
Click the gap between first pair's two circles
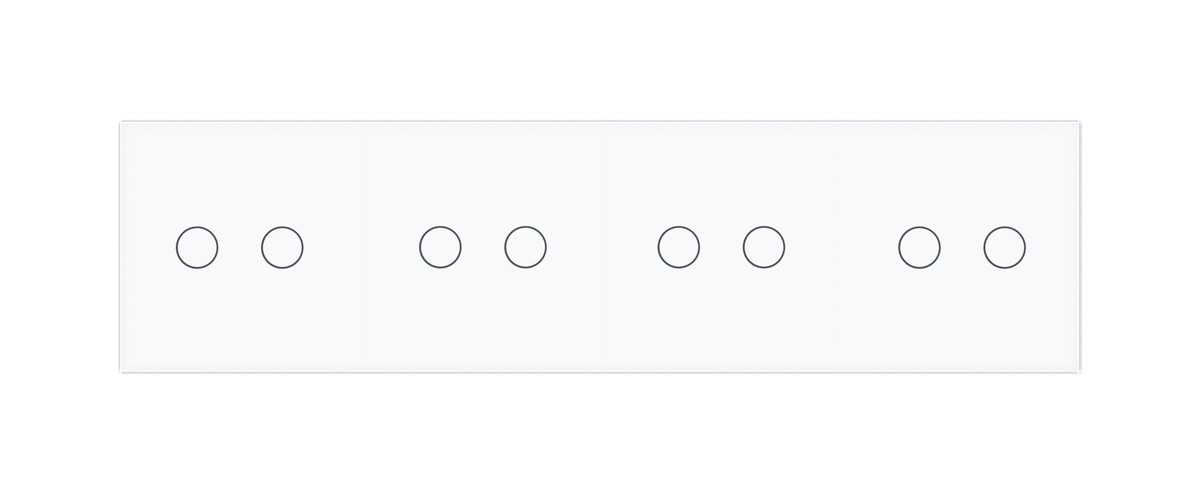click(240, 248)
